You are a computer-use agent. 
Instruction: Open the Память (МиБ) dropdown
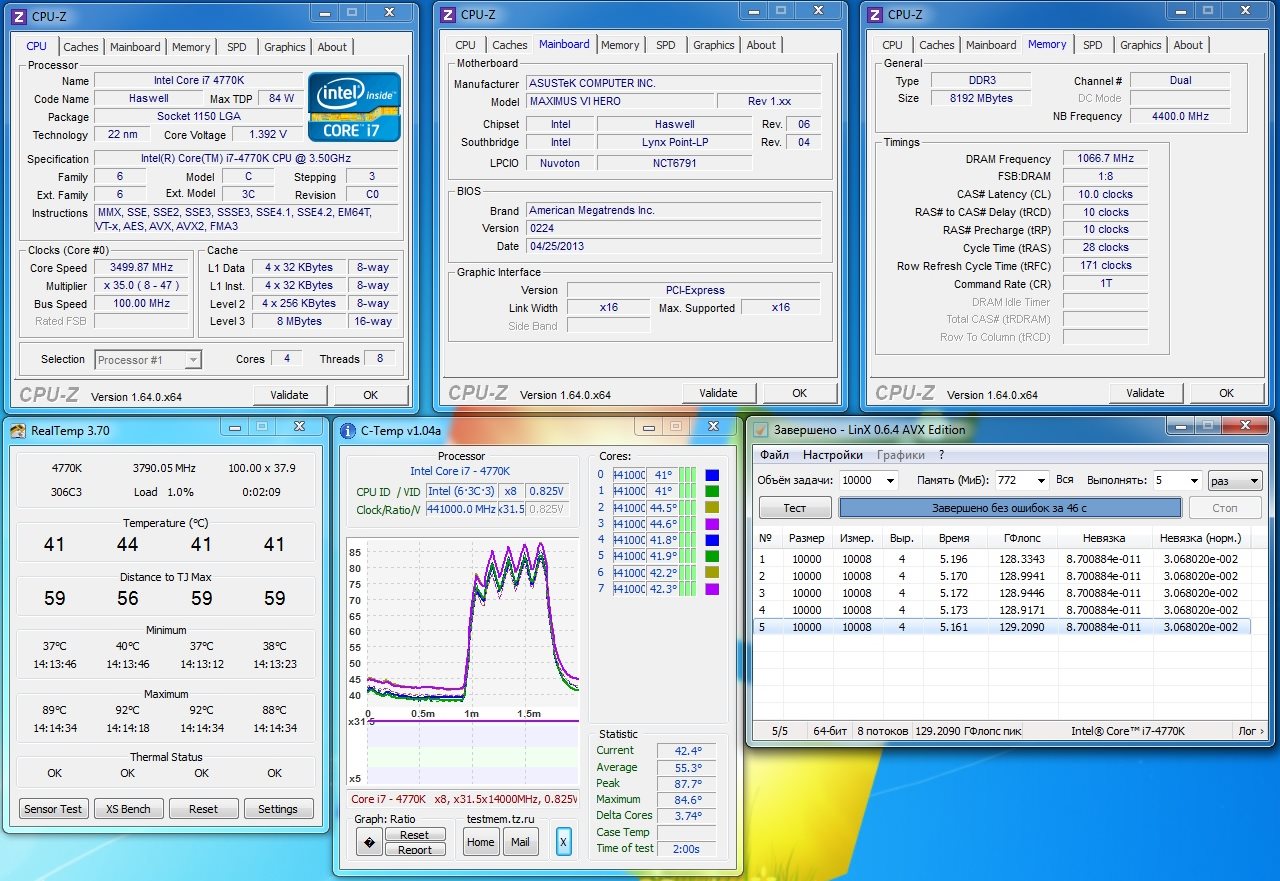tap(1039, 481)
